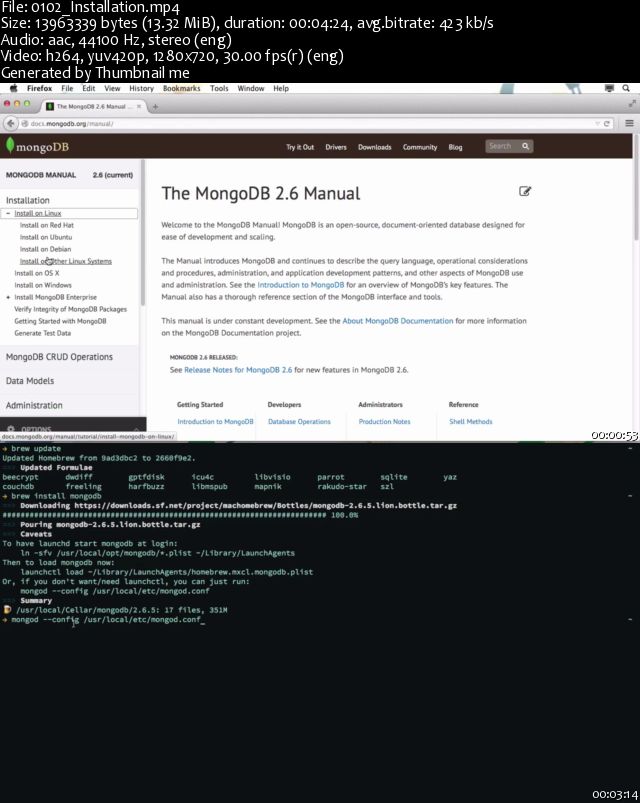Open Install on Linux link
The image size is (640, 803).
click(x=37, y=213)
